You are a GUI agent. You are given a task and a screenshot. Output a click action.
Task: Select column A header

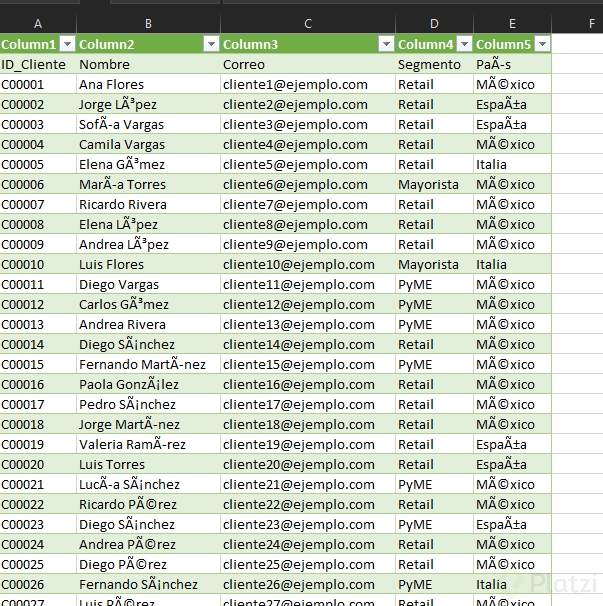click(x=38, y=24)
